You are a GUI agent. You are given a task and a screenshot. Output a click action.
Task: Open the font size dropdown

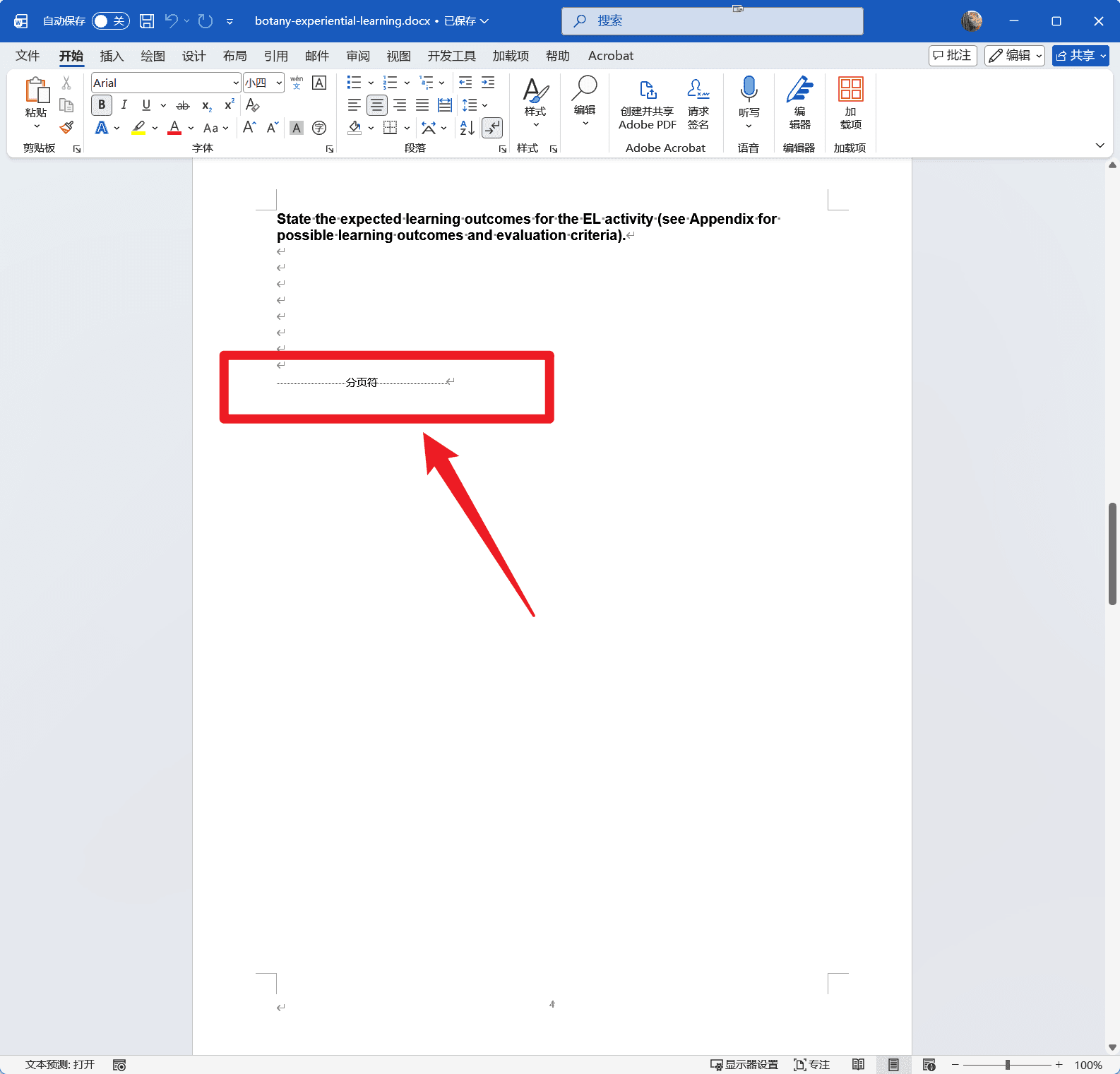click(x=279, y=83)
